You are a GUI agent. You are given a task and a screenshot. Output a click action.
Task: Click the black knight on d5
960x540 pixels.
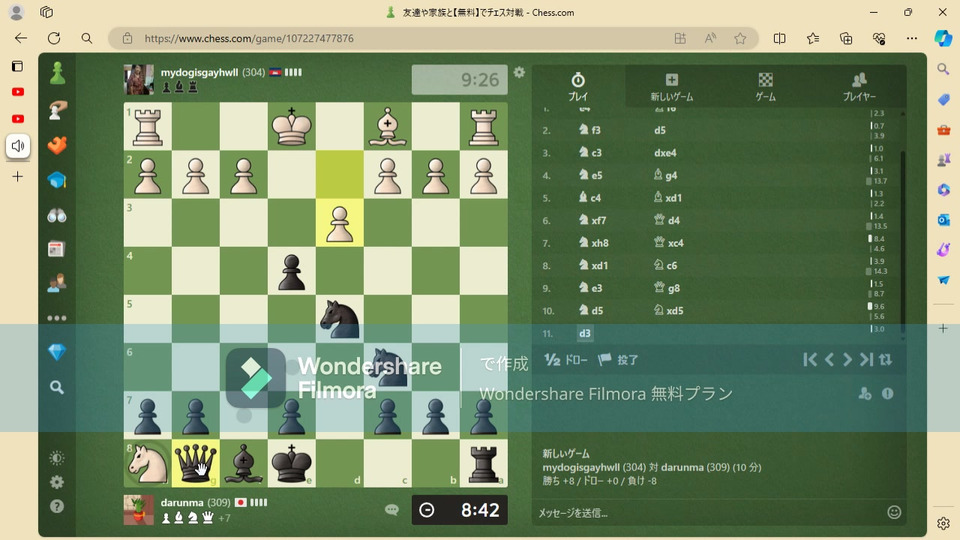tap(340, 319)
